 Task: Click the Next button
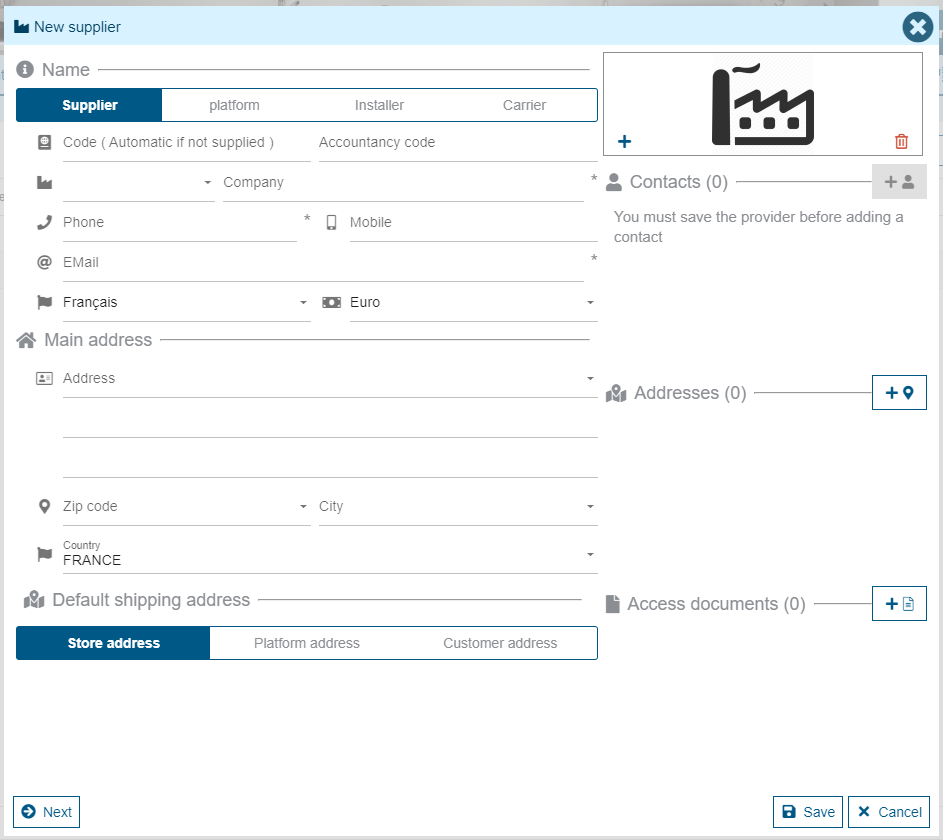[46, 812]
